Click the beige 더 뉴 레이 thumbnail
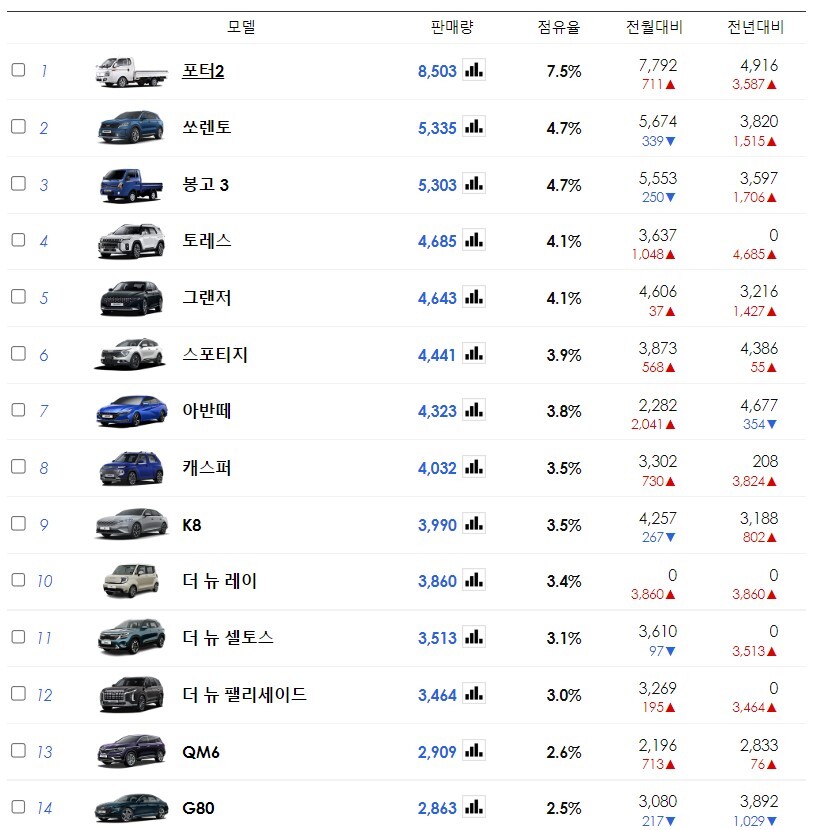 click(x=131, y=580)
